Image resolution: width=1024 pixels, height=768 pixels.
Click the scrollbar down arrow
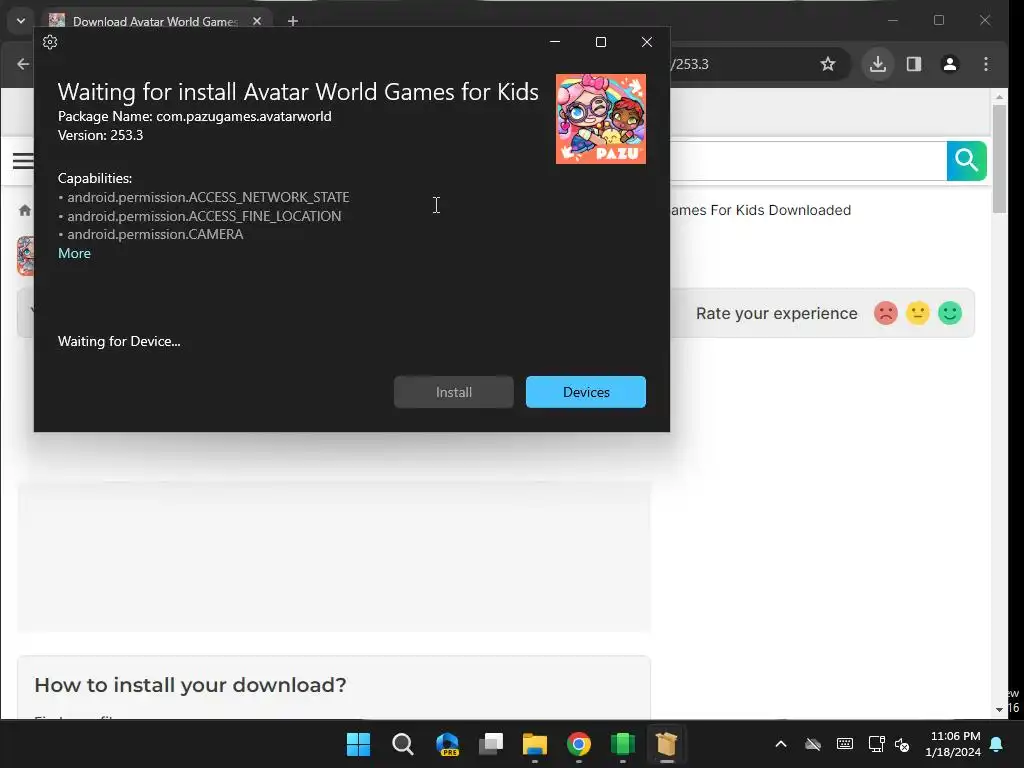pos(999,710)
